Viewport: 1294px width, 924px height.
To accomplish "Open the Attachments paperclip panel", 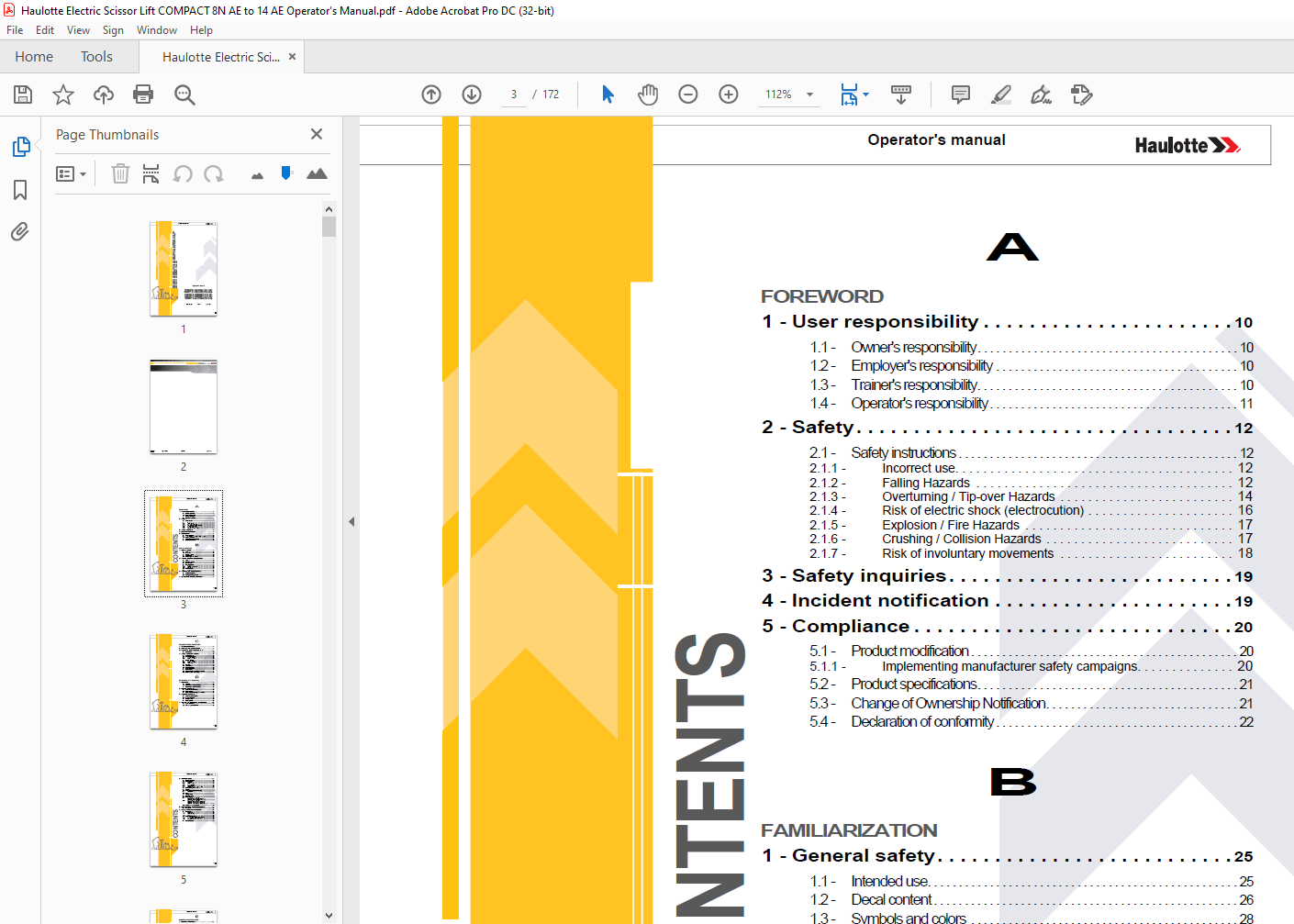I will [x=20, y=231].
